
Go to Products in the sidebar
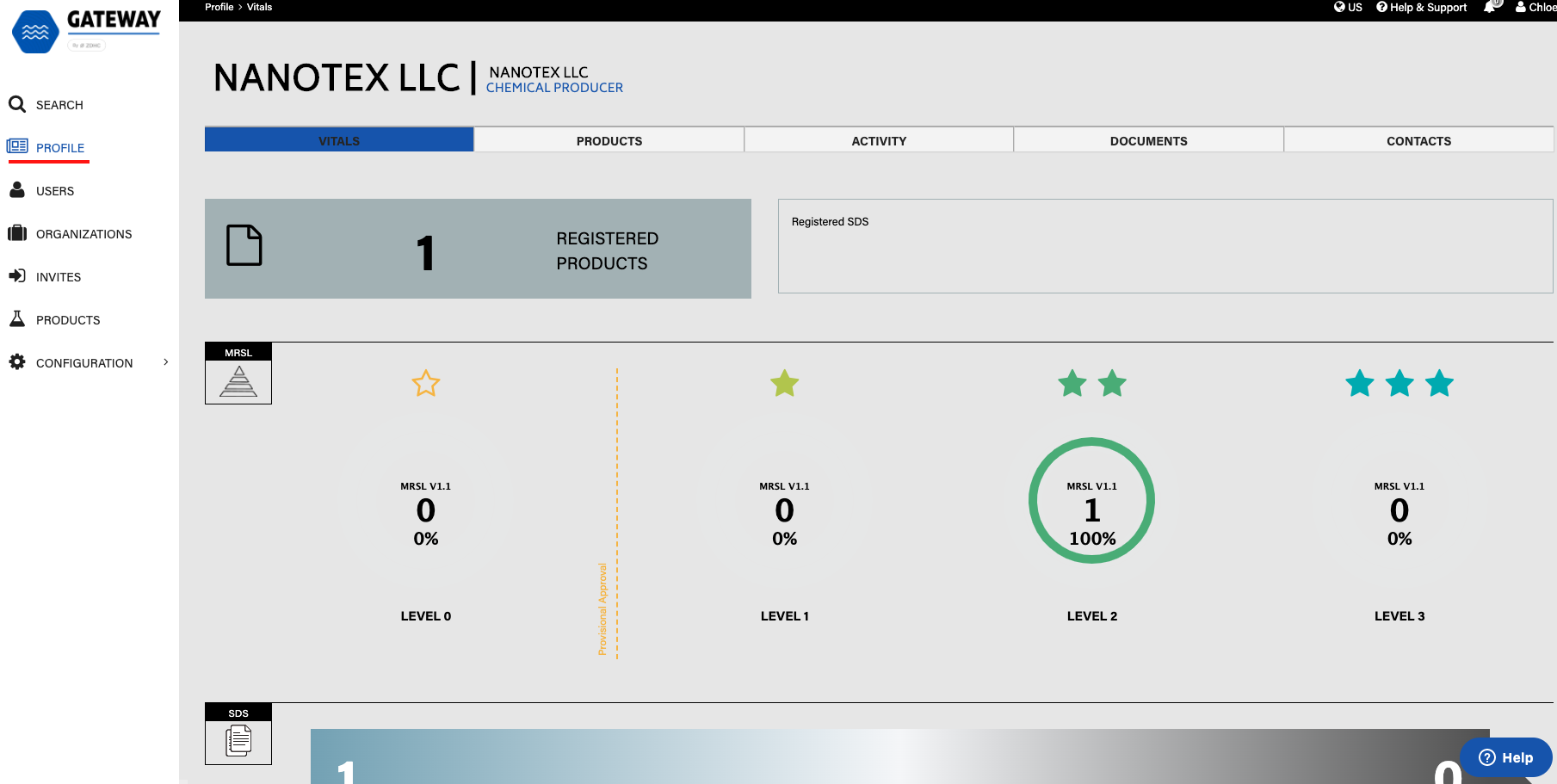68,320
